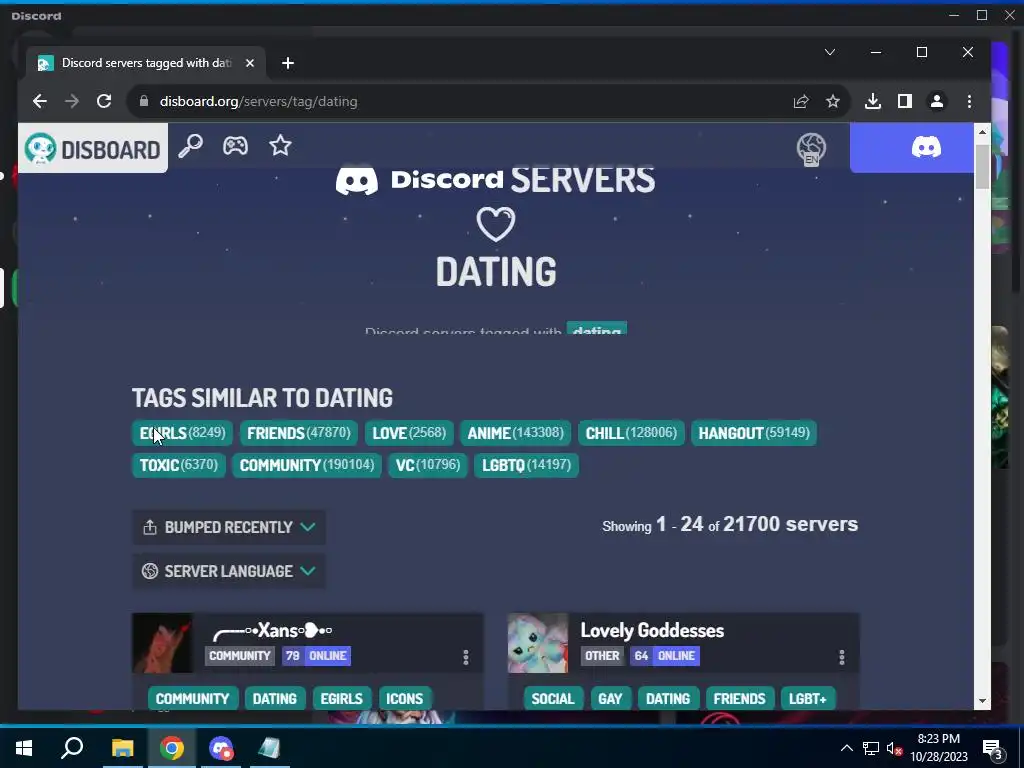Bookmark this tab with the star icon
This screenshot has height=768, width=1024.
tap(833, 101)
